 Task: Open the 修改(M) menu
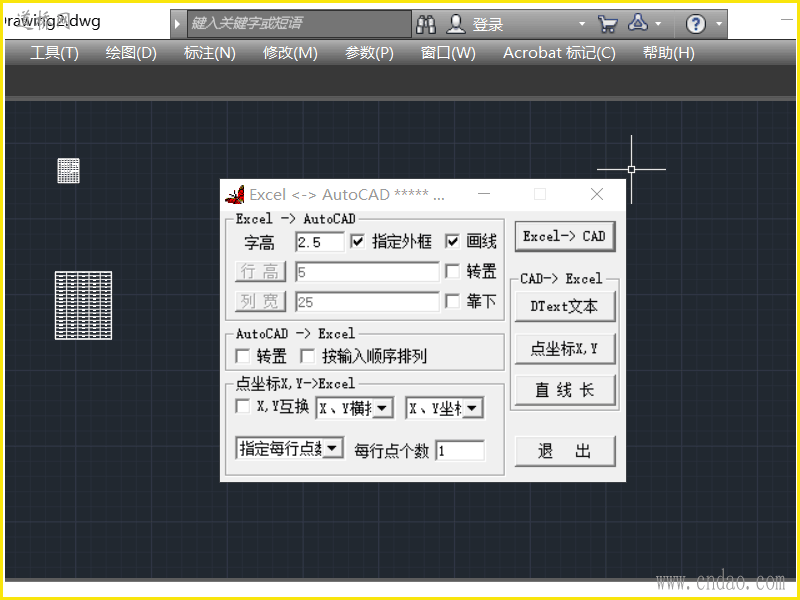[x=290, y=53]
